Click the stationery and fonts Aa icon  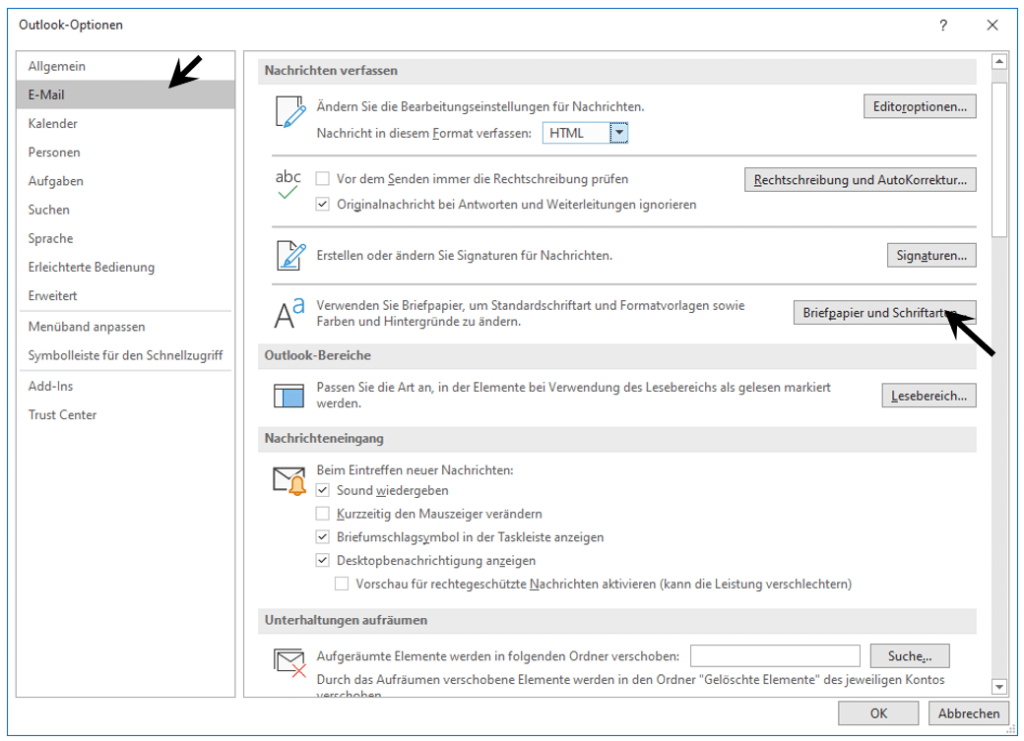pos(289,313)
